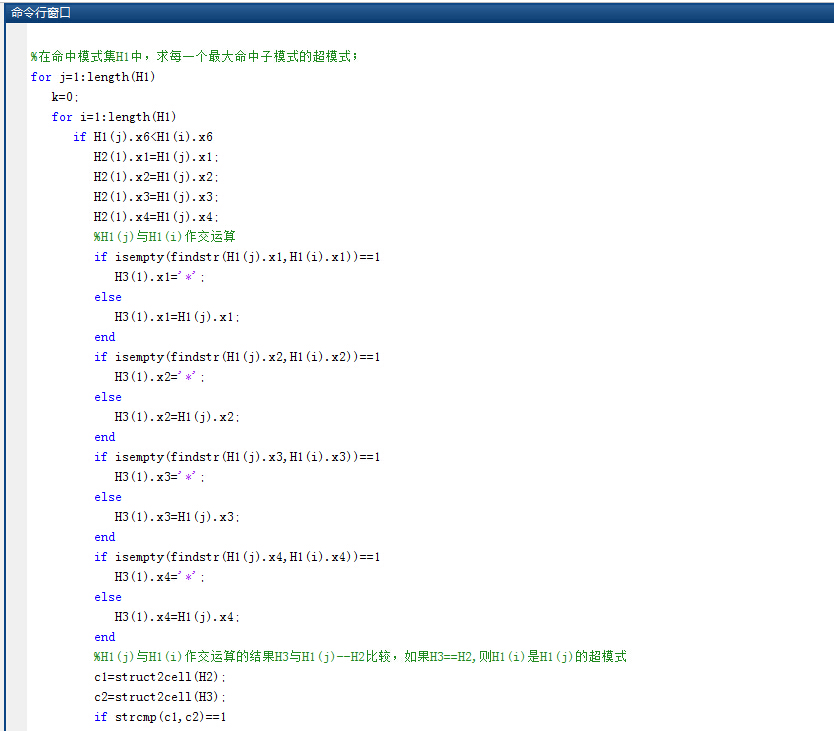
Task: Click the line 'c2=struct2cell(H3);'
Action: click(x=160, y=697)
